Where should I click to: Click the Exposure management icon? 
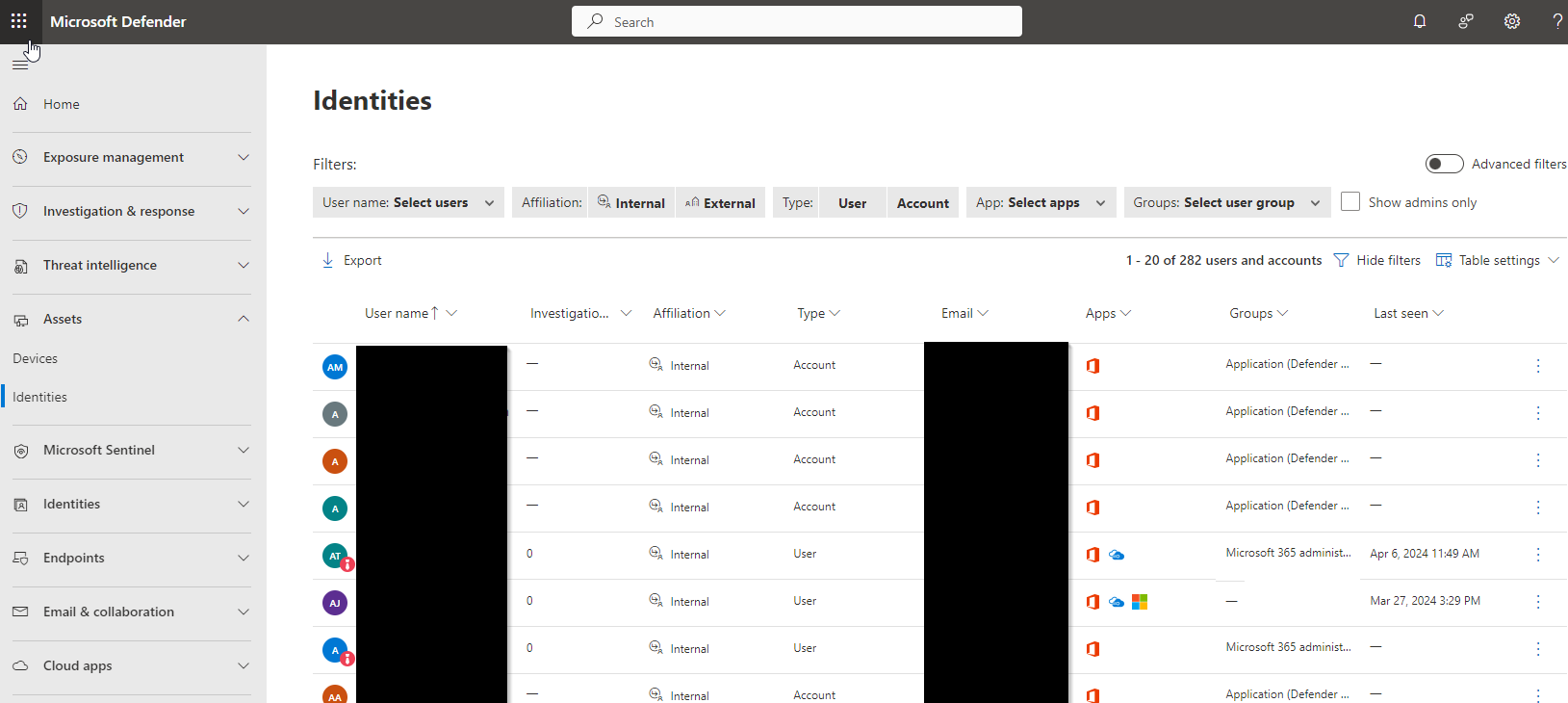20,157
